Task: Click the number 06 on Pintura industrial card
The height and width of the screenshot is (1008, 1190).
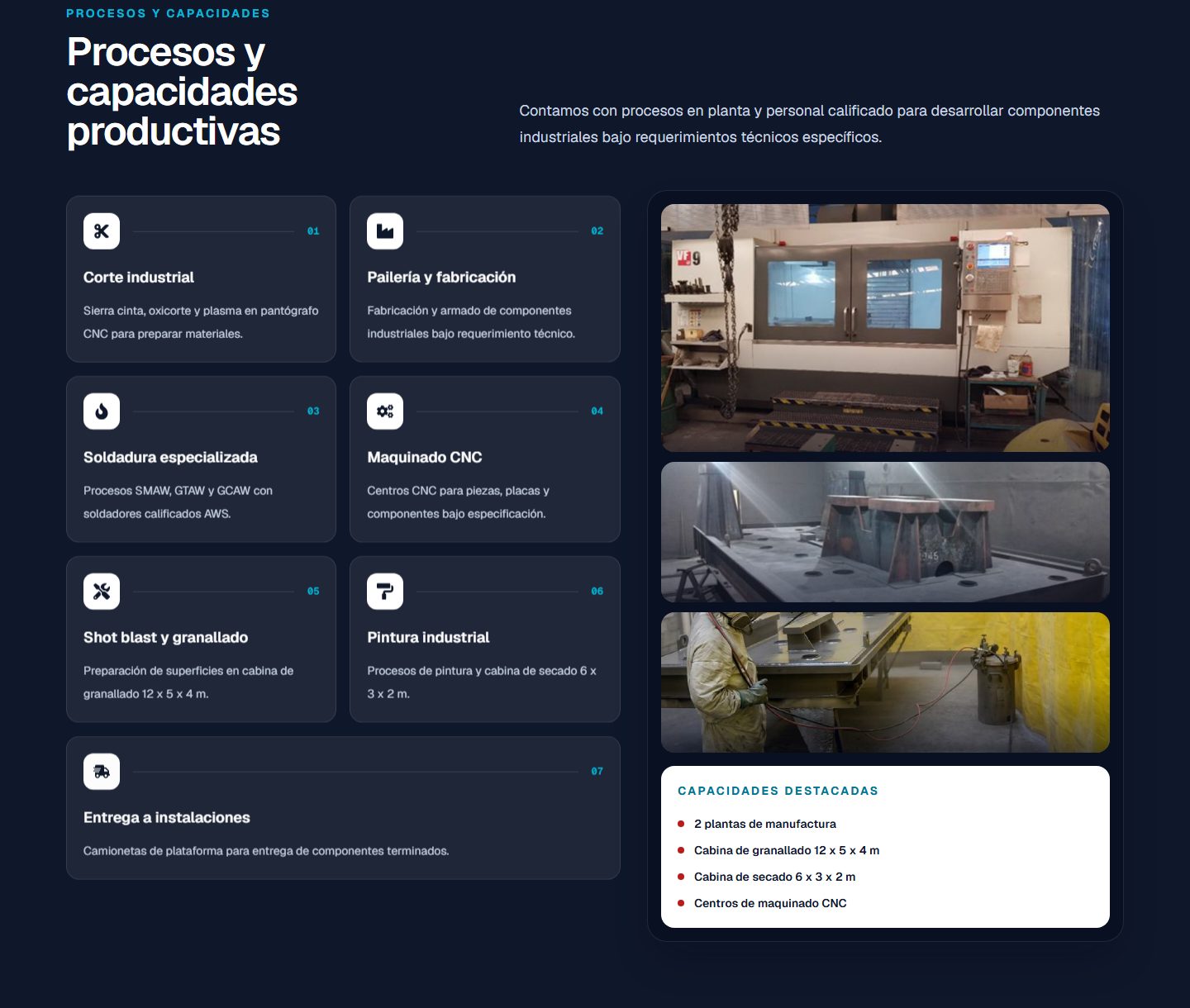Action: coord(597,592)
